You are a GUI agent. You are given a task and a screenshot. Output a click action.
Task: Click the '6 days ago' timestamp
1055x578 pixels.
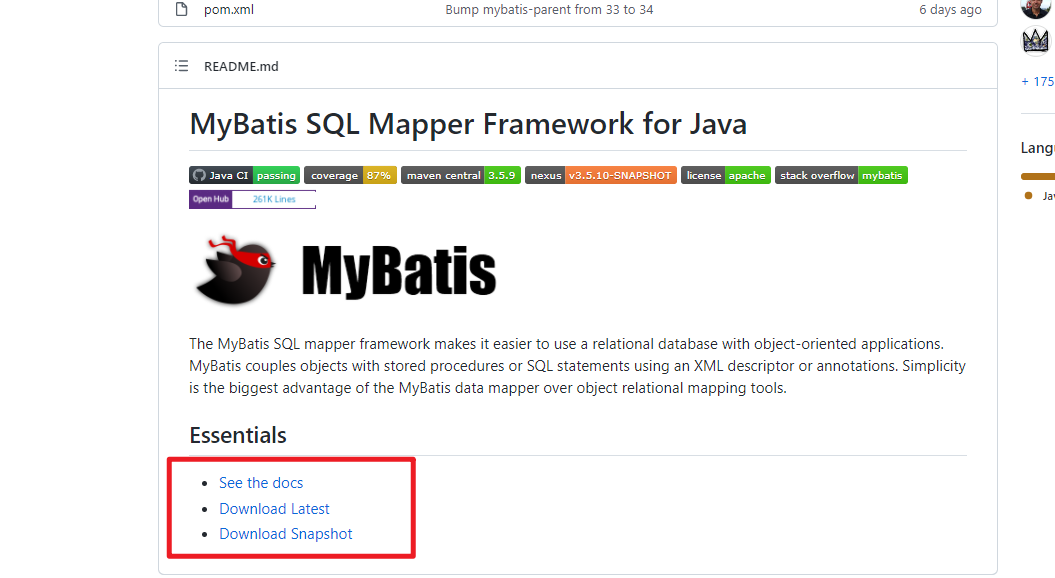point(950,9)
